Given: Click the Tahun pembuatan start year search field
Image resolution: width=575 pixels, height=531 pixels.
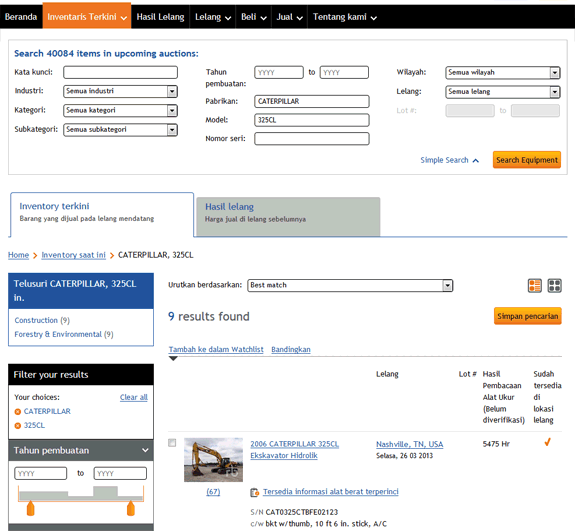Looking at the screenshot, I should (x=279, y=72).
